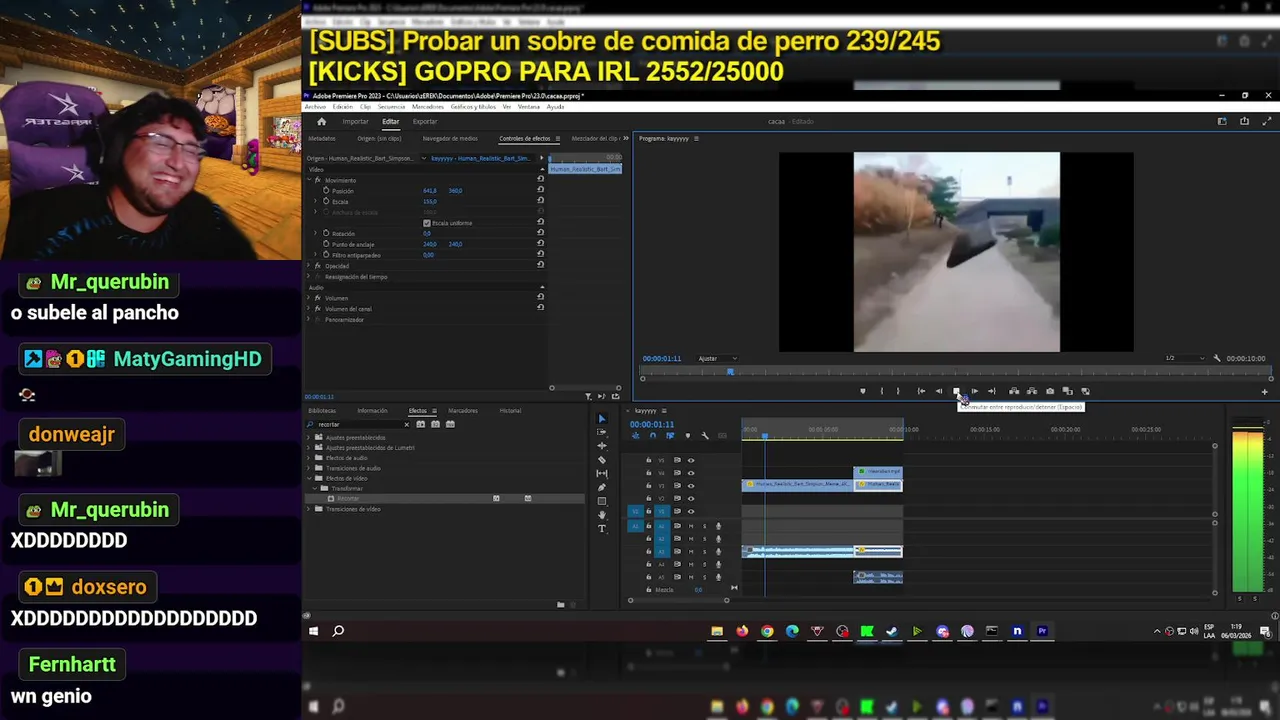Step back one frame

click(938, 391)
